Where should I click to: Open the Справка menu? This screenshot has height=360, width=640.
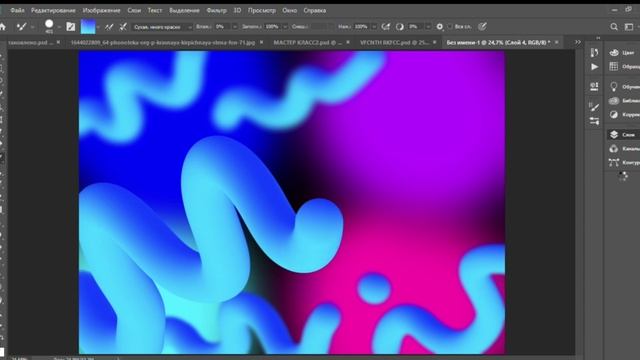(315, 10)
